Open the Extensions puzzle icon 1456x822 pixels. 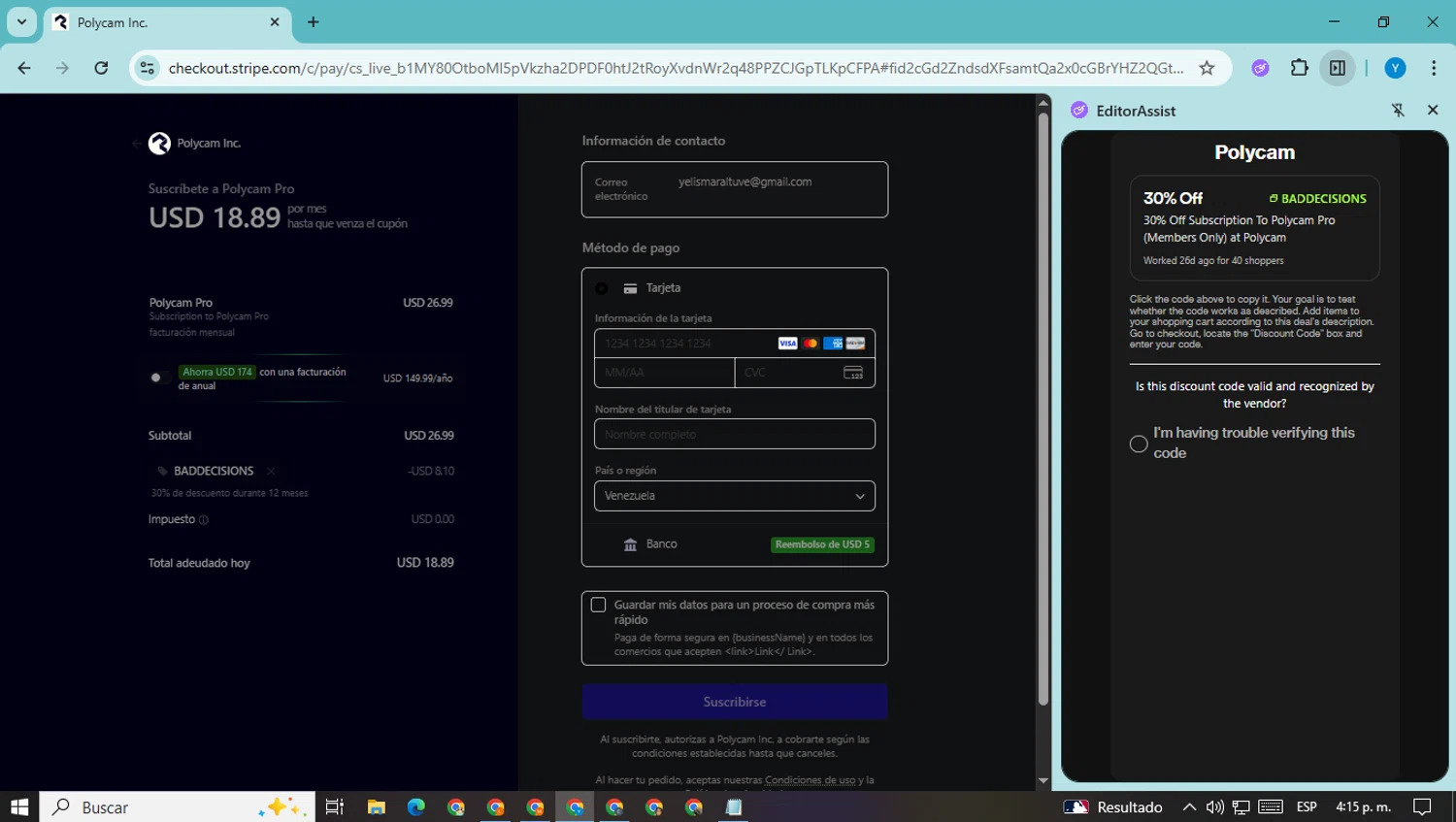(1299, 68)
